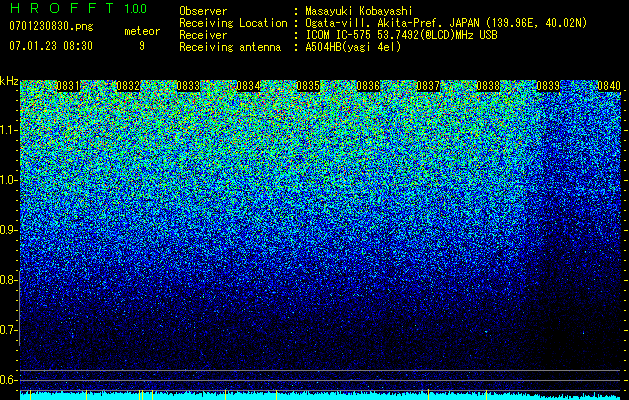Click the kHz axis unit label
Image resolution: width=629 pixels, height=400 pixels.
[9, 81]
